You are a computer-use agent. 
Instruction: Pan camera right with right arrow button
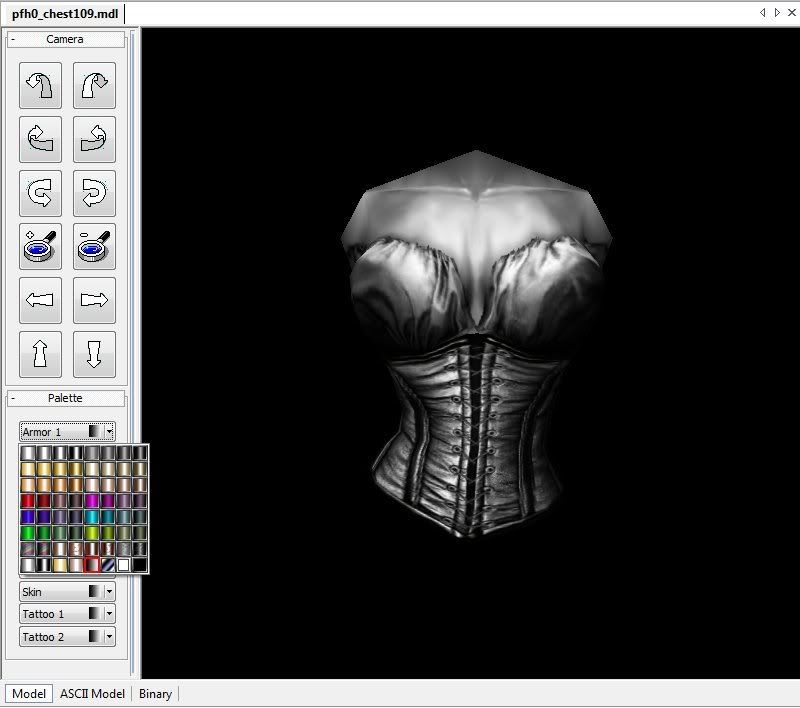[94, 300]
